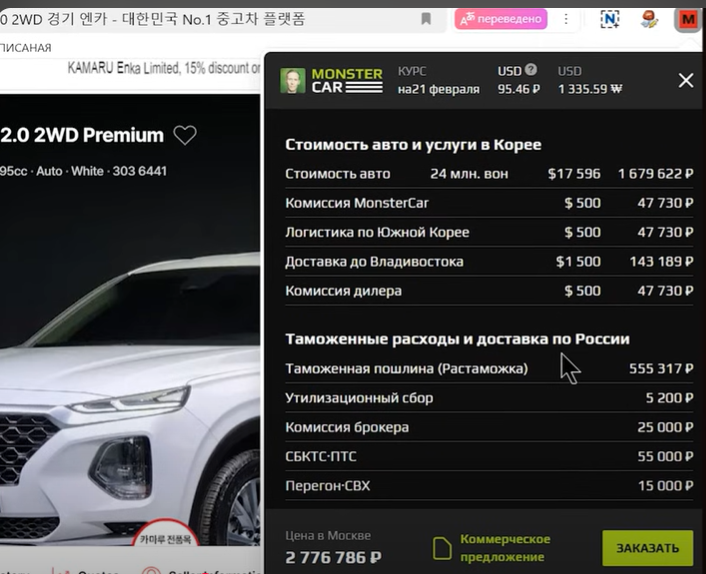Click the Стоимость авто row label
Screen dimensions: 706x574
point(338,174)
